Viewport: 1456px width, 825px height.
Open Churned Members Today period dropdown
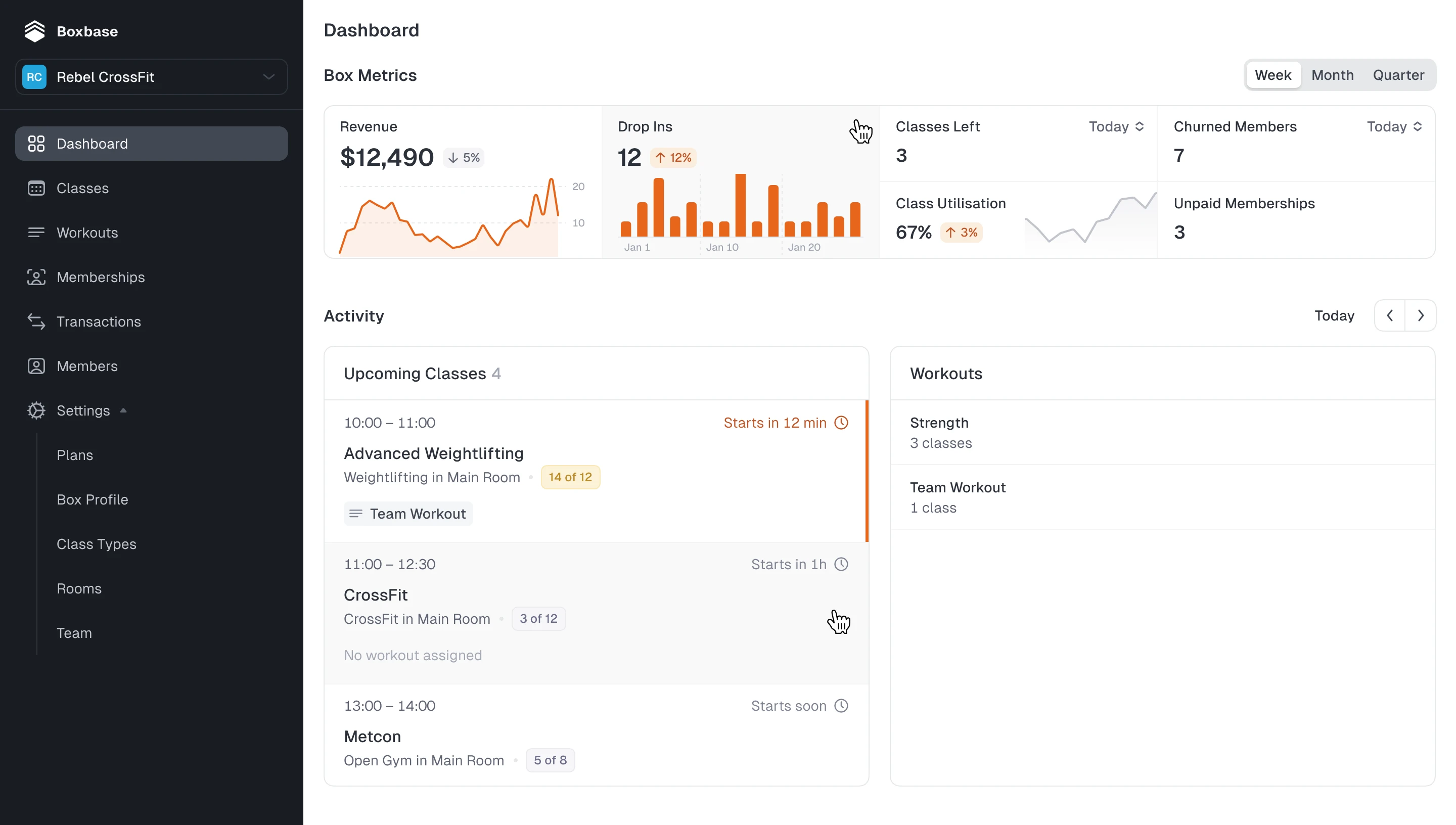1394,126
